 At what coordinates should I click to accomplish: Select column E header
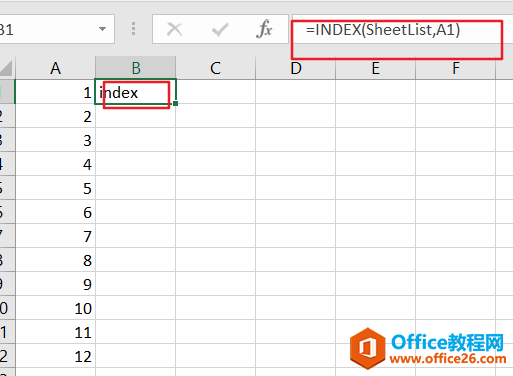[x=376, y=68]
